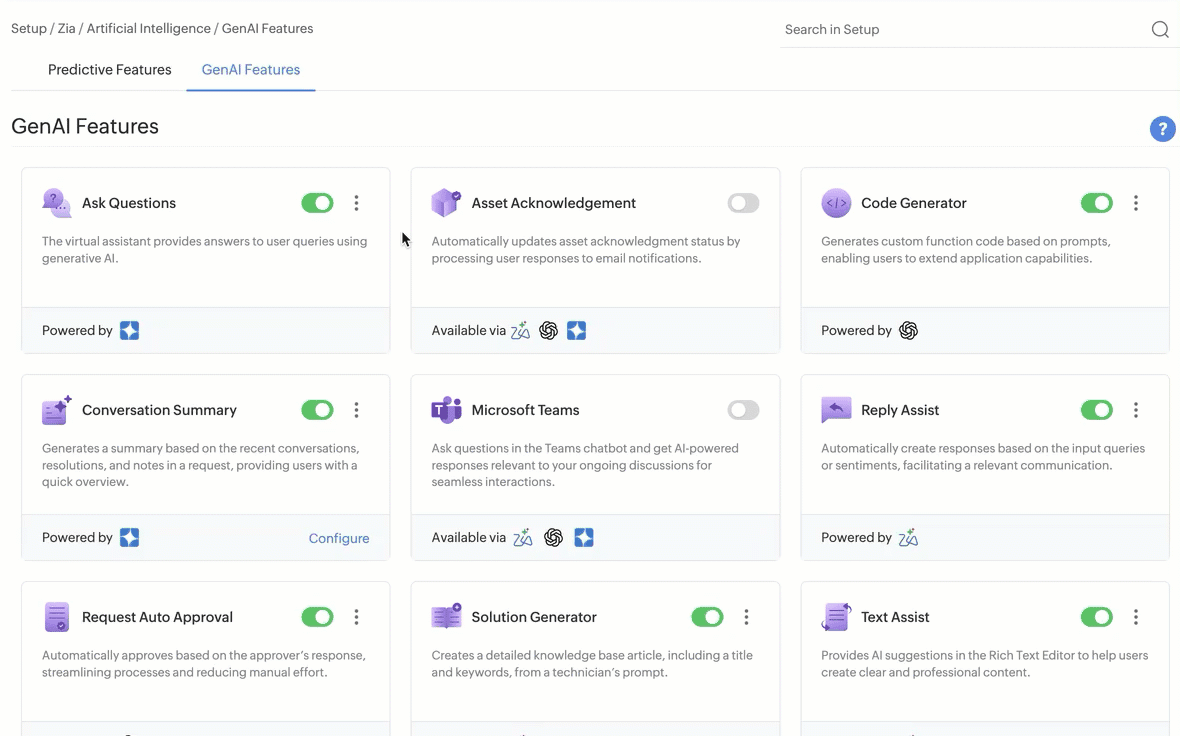
Task: Switch to the Predictive Features tab
Action: pyautogui.click(x=110, y=70)
